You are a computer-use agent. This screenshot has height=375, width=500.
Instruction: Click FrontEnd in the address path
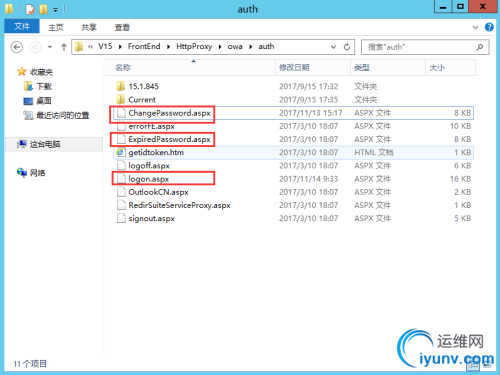[144, 46]
